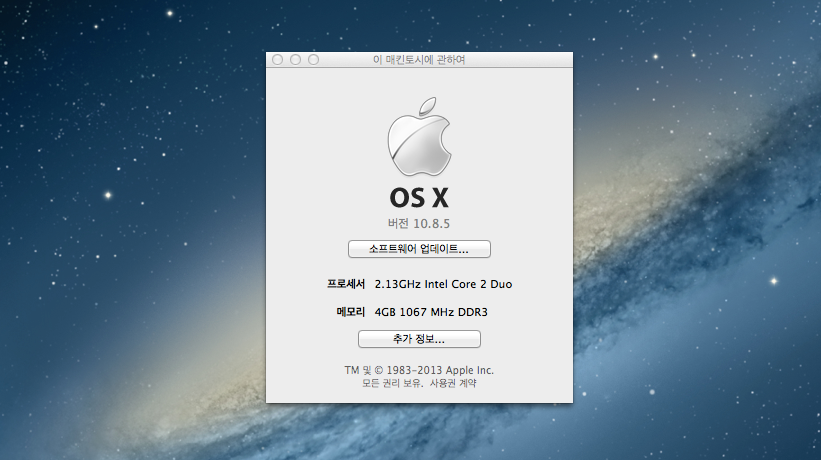This screenshot has height=460, width=821.
Task: Close the About This Mac window
Action: click(278, 60)
